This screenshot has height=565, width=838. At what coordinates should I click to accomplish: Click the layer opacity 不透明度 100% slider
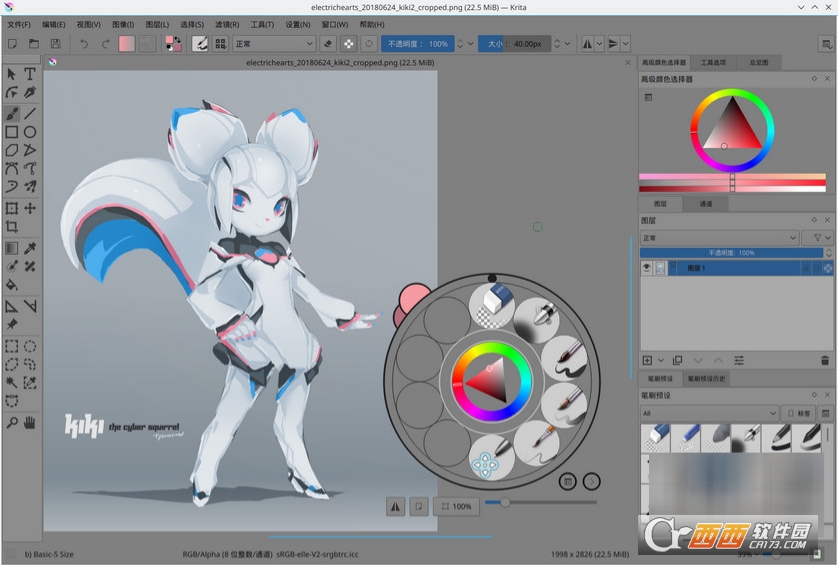point(732,253)
